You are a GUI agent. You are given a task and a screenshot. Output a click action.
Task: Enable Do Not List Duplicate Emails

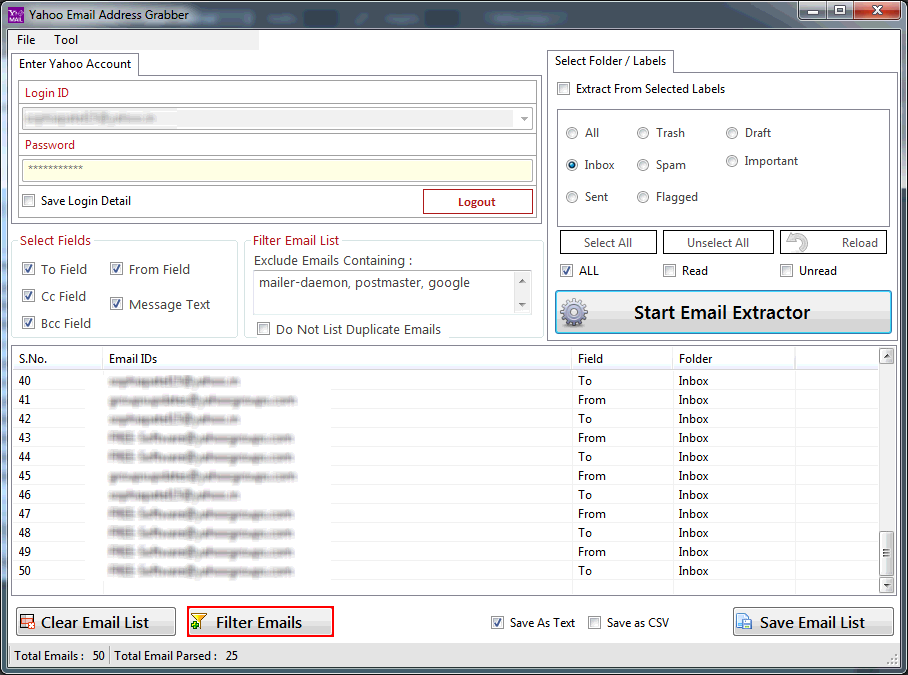tap(263, 329)
